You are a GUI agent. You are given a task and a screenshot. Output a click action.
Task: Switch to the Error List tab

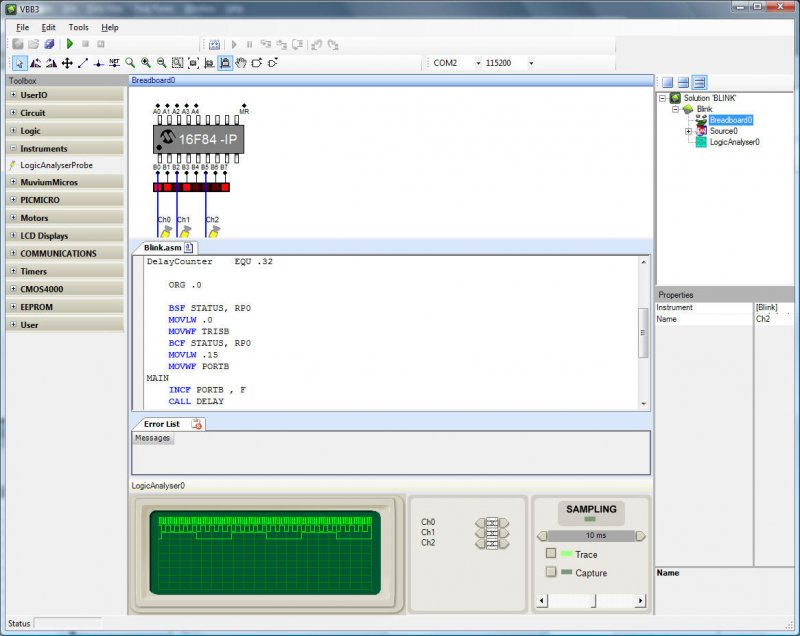(x=161, y=424)
